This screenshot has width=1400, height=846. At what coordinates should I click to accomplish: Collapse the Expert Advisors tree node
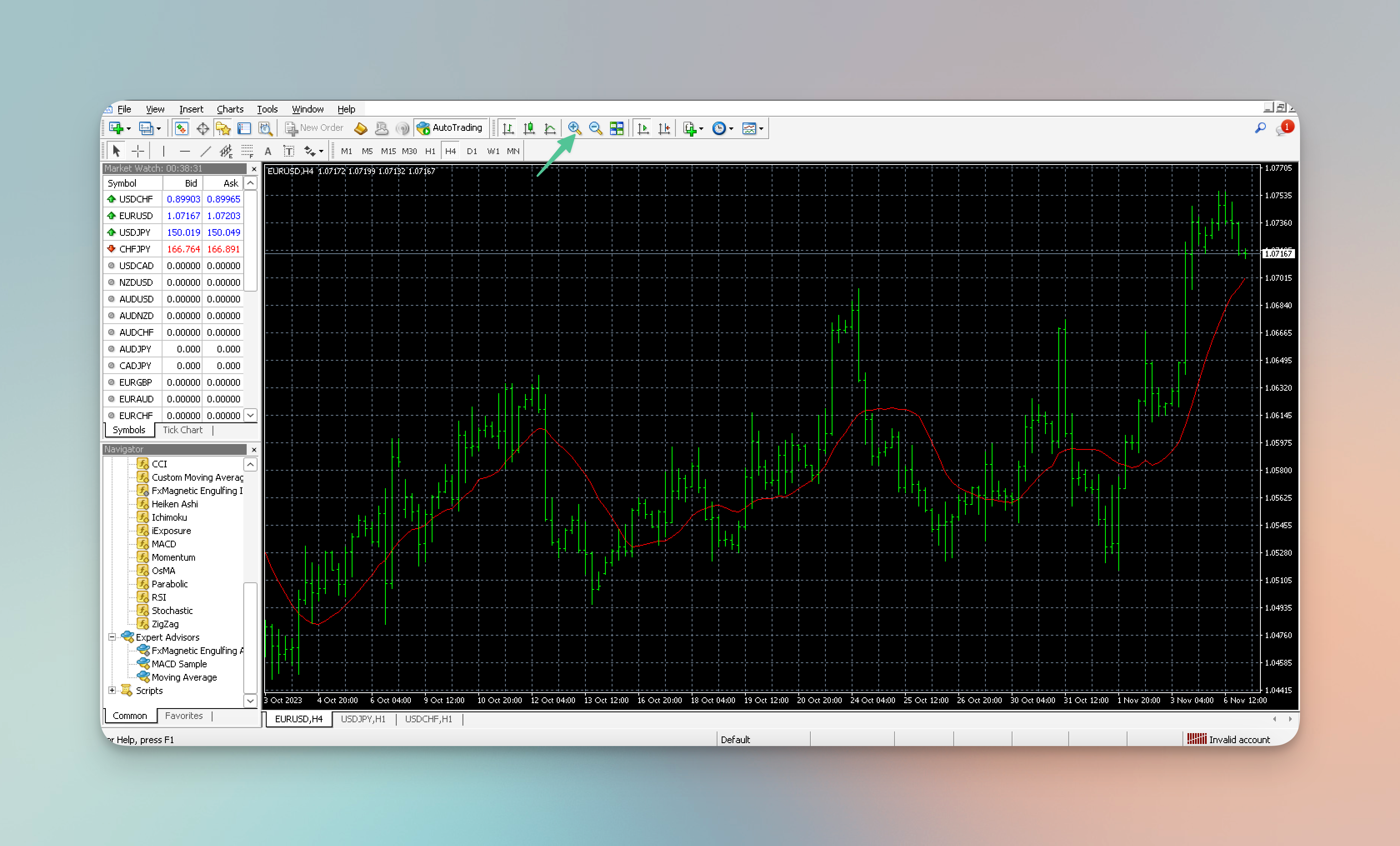tap(112, 637)
